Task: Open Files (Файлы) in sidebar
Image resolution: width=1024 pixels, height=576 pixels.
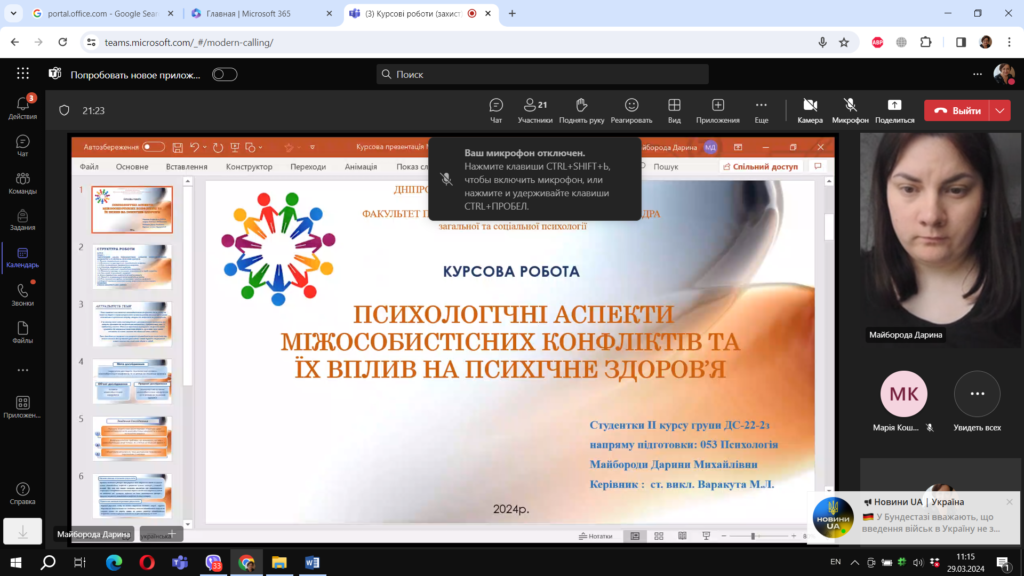Action: coord(22,332)
